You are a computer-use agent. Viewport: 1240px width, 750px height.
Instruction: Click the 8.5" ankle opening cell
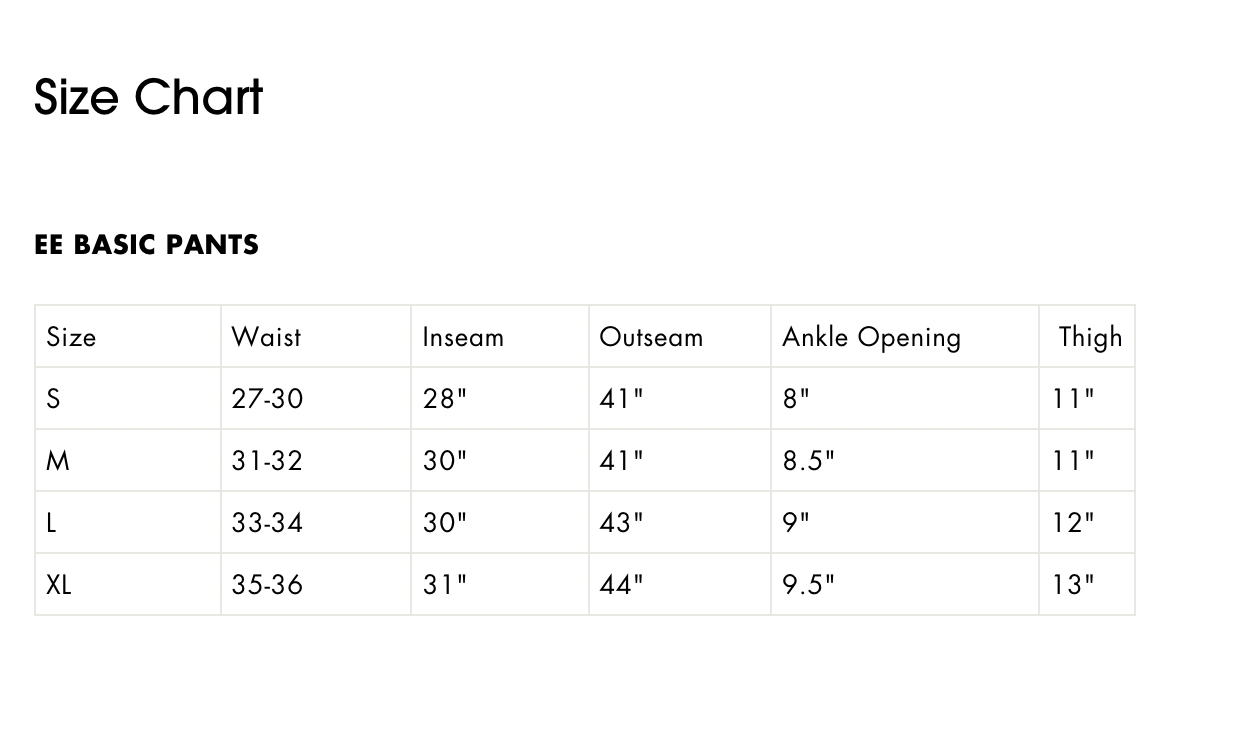[808, 461]
